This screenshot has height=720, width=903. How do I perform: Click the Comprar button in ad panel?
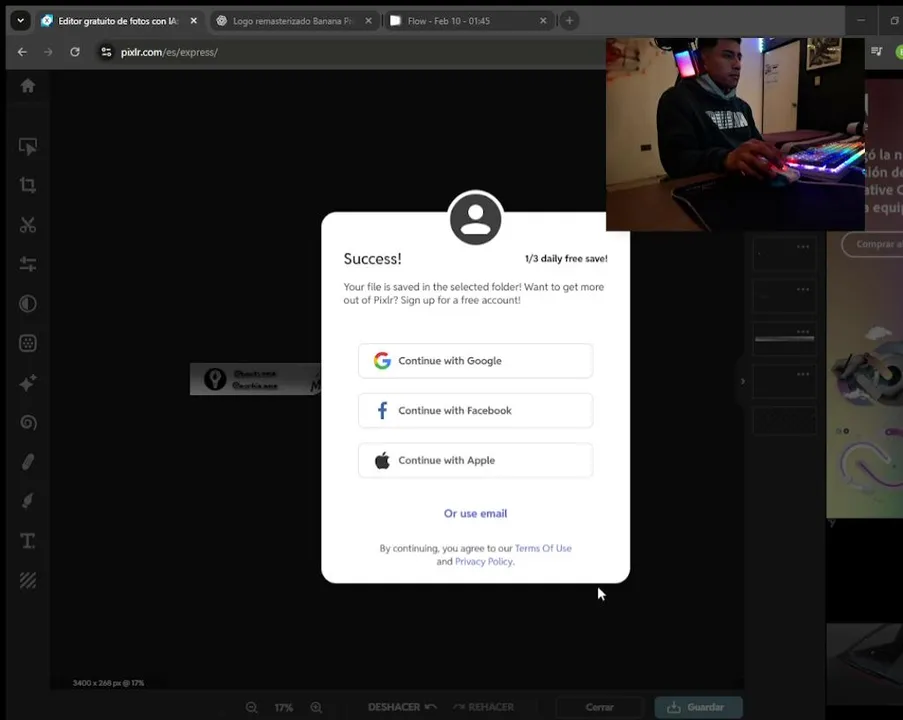pos(872,244)
